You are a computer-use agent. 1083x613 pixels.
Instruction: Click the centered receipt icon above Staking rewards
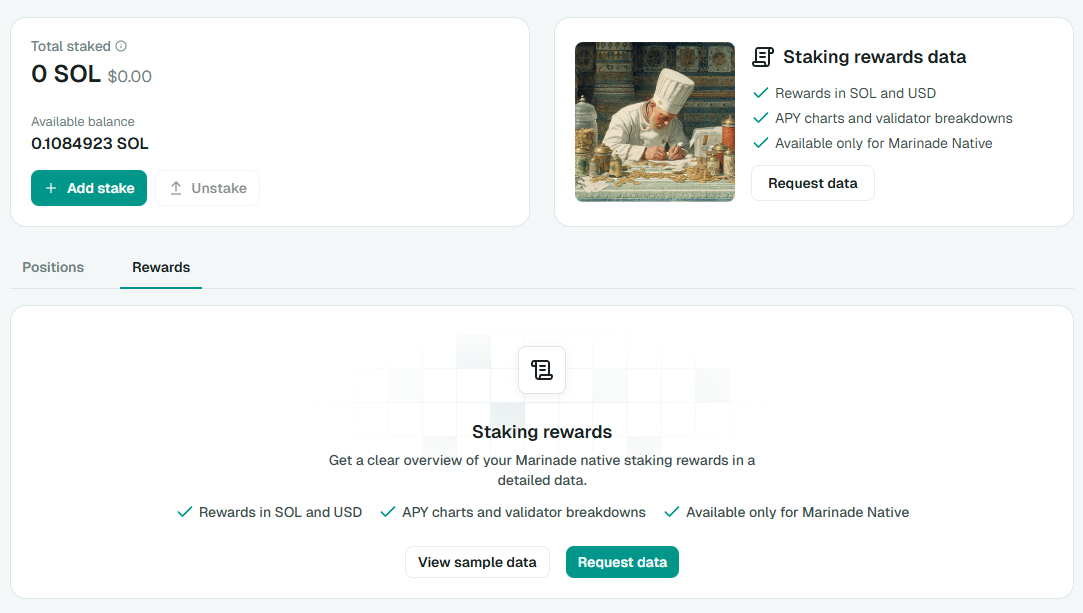coord(542,370)
